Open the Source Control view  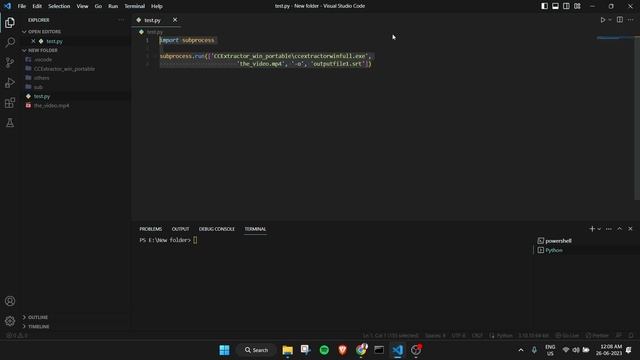(x=10, y=62)
